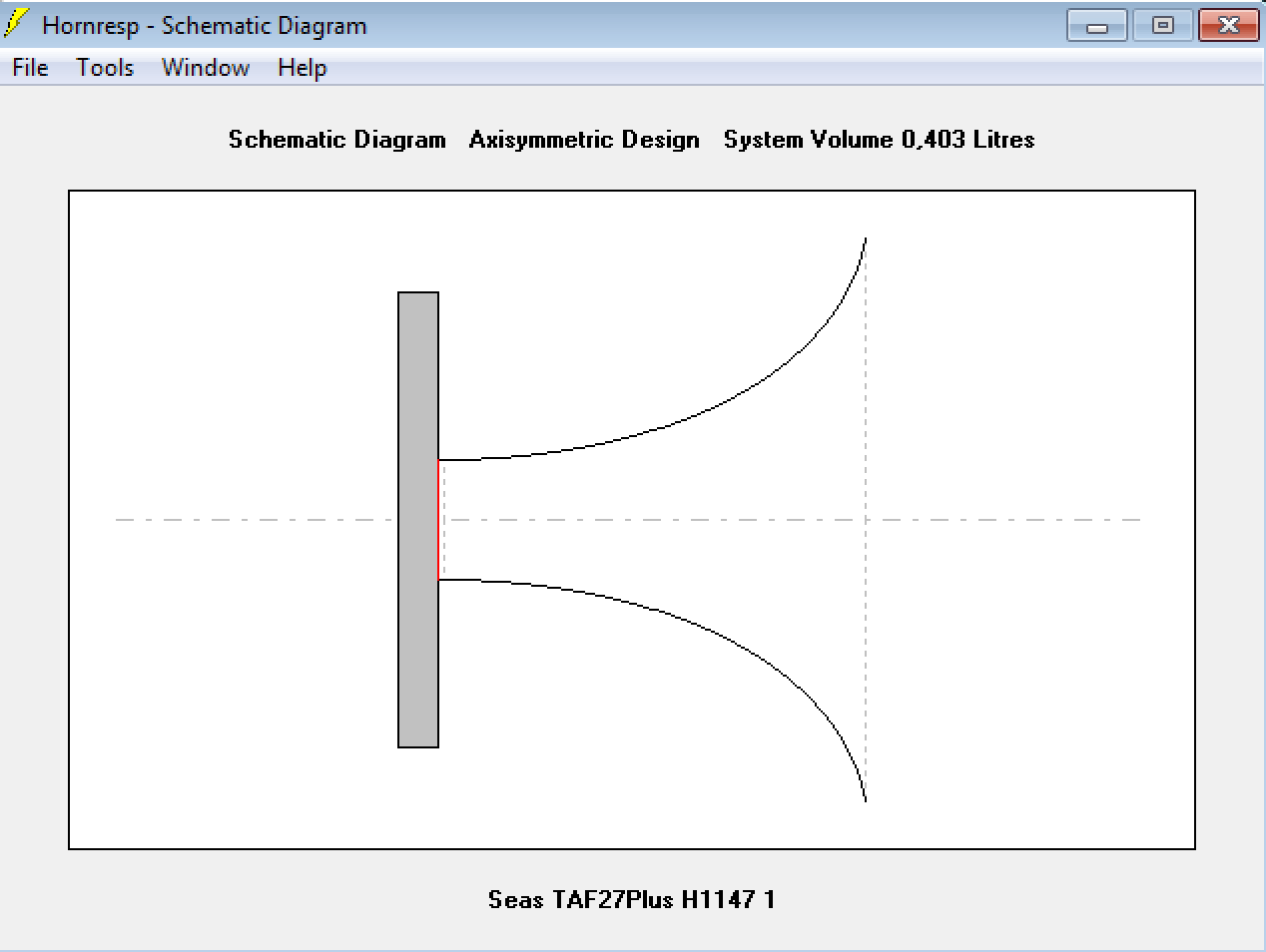Click the Schematic Diagram heading label
The image size is (1266, 952).
click(x=336, y=140)
